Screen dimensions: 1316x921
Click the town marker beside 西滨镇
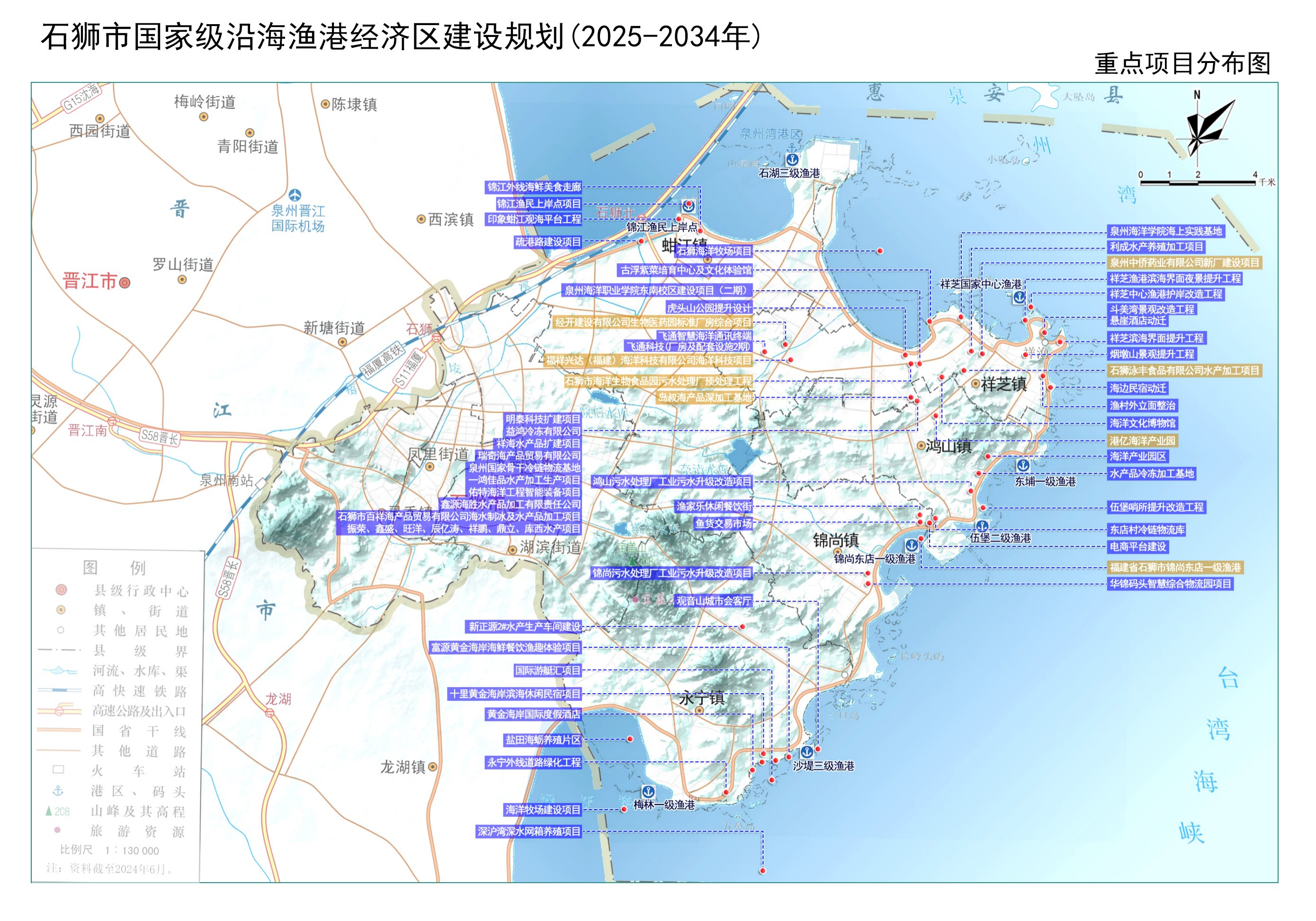point(421,219)
